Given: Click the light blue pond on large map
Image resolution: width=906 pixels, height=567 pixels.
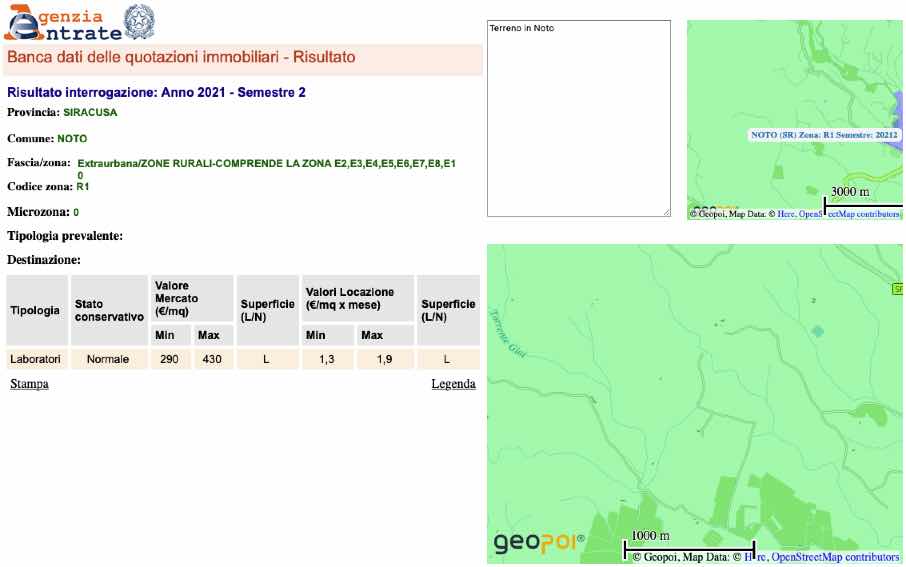Looking at the screenshot, I should (818, 331).
